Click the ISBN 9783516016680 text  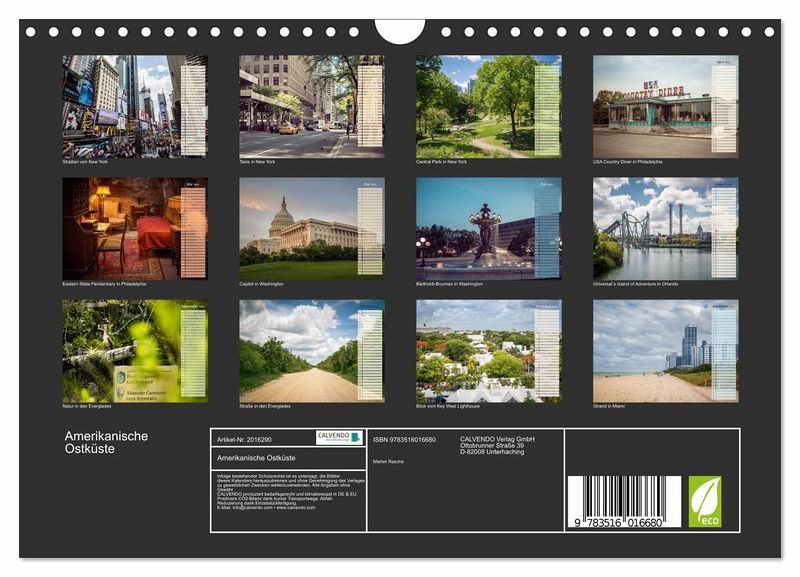(x=404, y=439)
